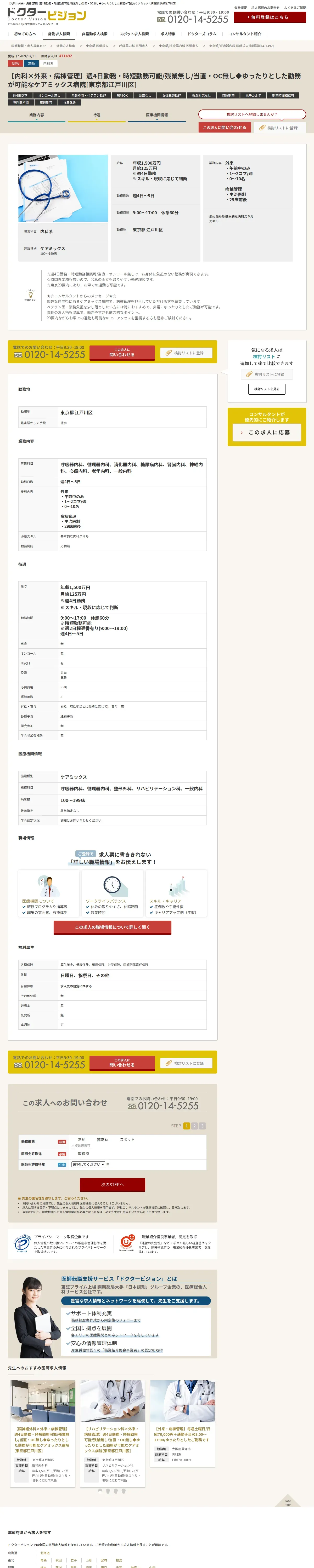Expand the 業務内容 section anchor
This screenshot has height=1568, width=314.
click(37, 116)
